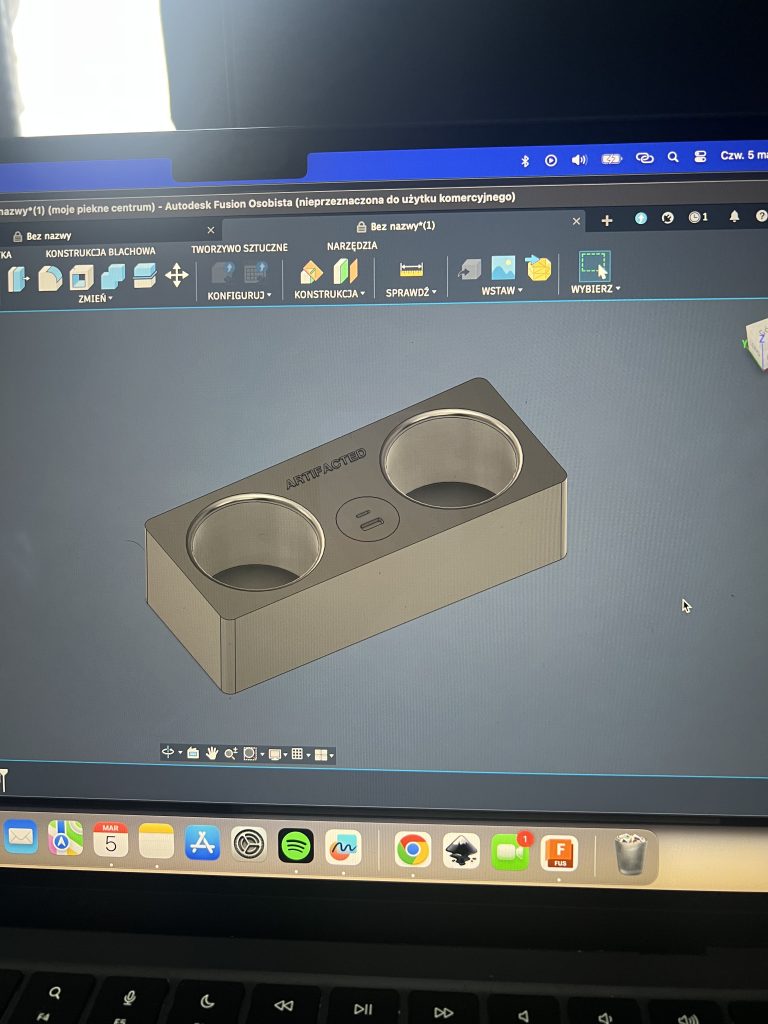768x1024 pixels.
Task: Click the Grid and Snaps icon
Action: click(x=297, y=754)
